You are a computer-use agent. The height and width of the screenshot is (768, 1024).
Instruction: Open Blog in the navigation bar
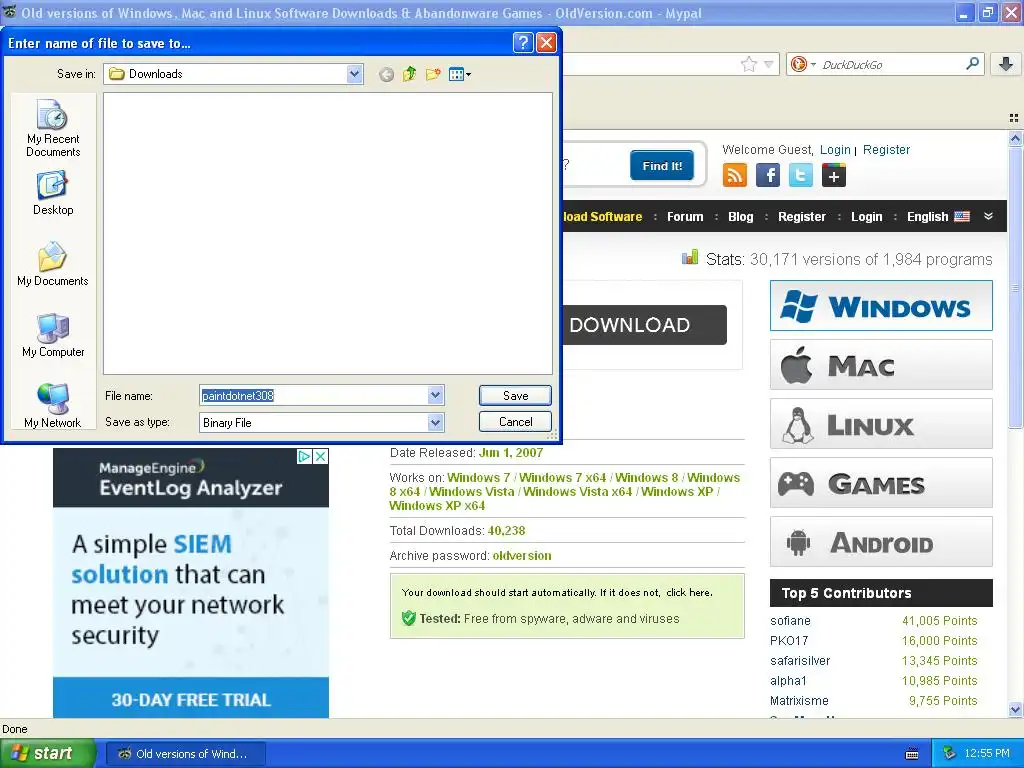(741, 217)
